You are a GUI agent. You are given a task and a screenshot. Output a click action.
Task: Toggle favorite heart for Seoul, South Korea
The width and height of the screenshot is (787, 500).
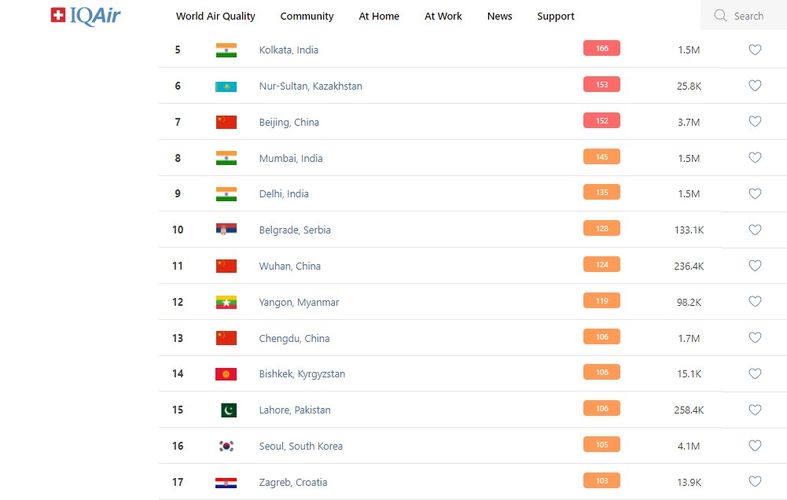point(755,446)
